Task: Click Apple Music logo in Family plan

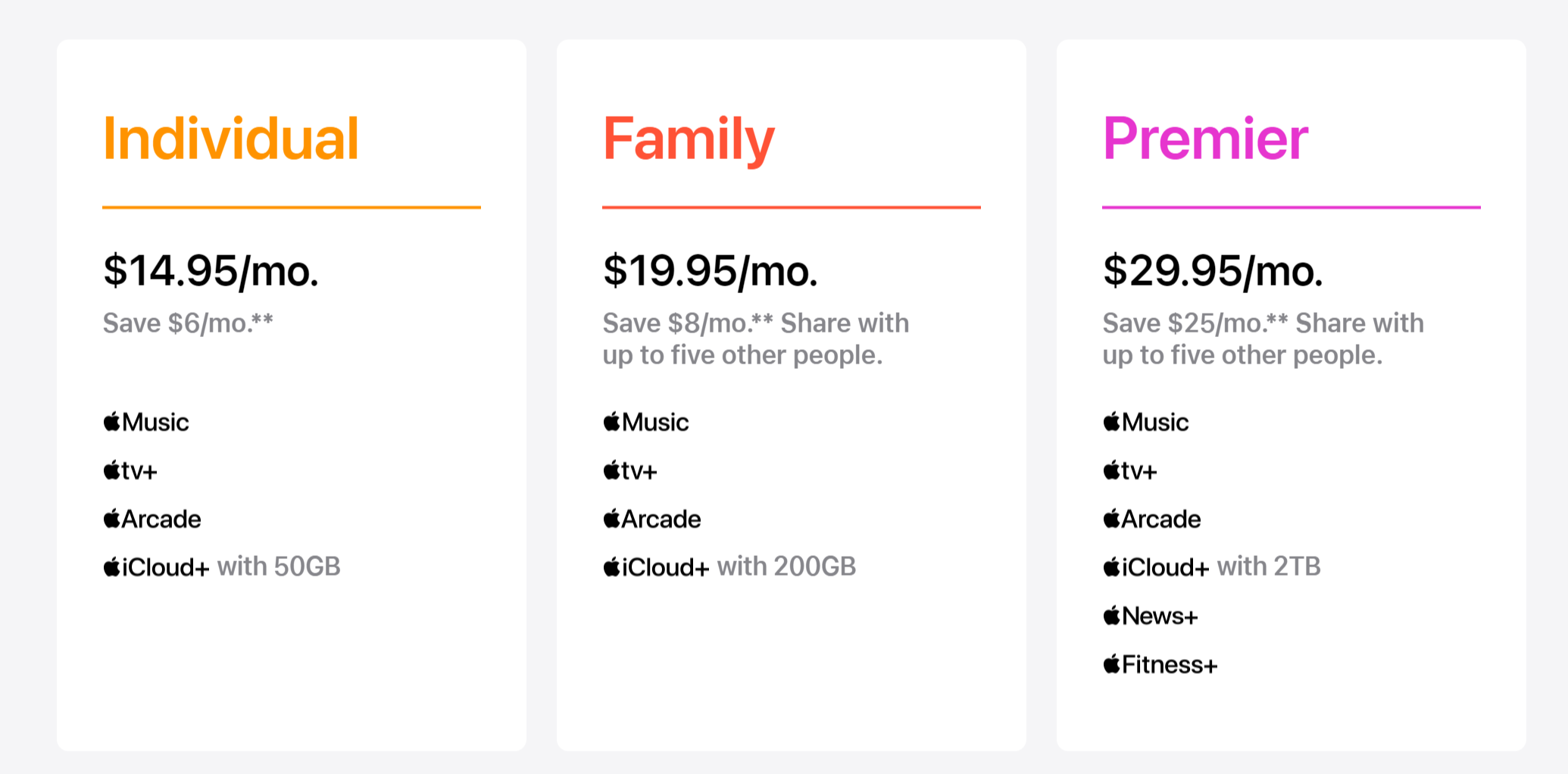Action: coord(646,422)
